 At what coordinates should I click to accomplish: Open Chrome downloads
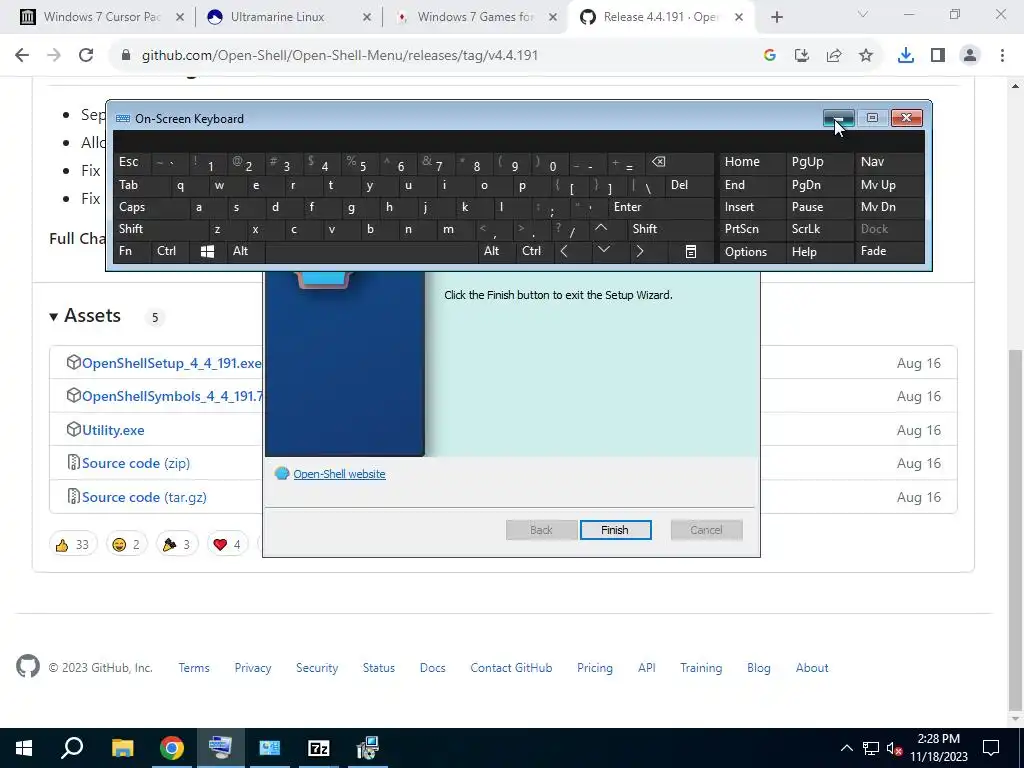906,56
